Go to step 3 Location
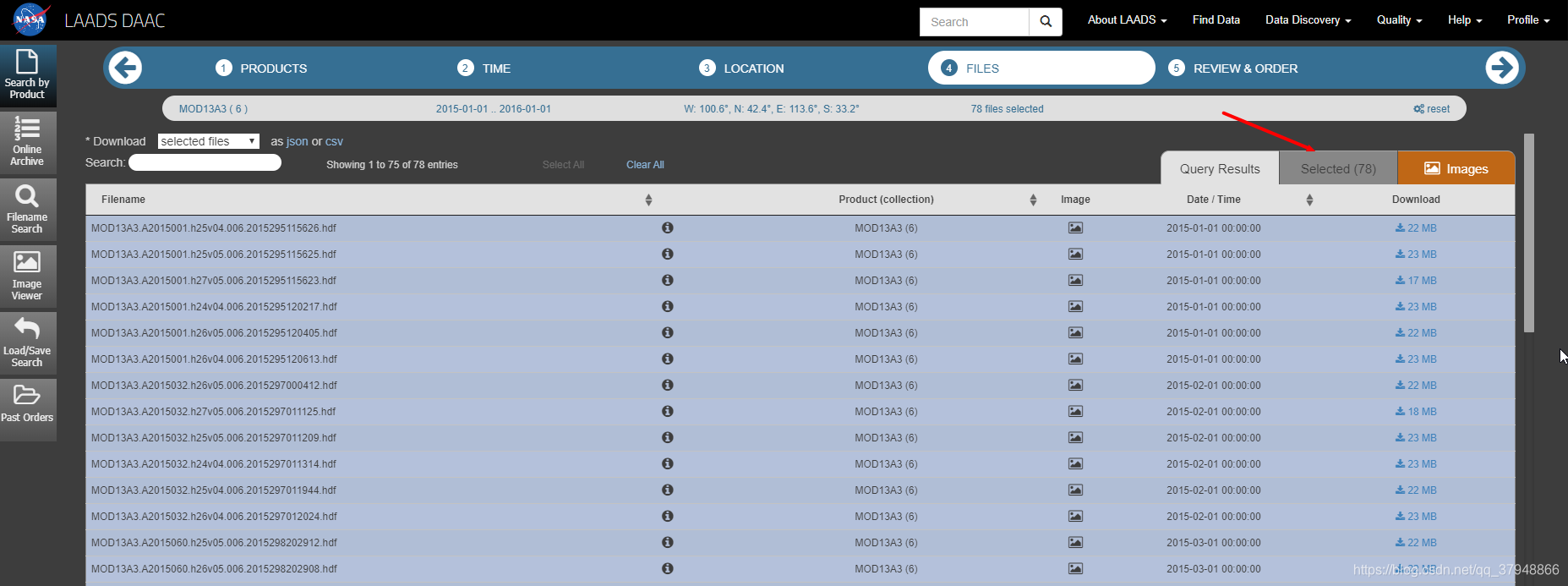 (x=741, y=68)
